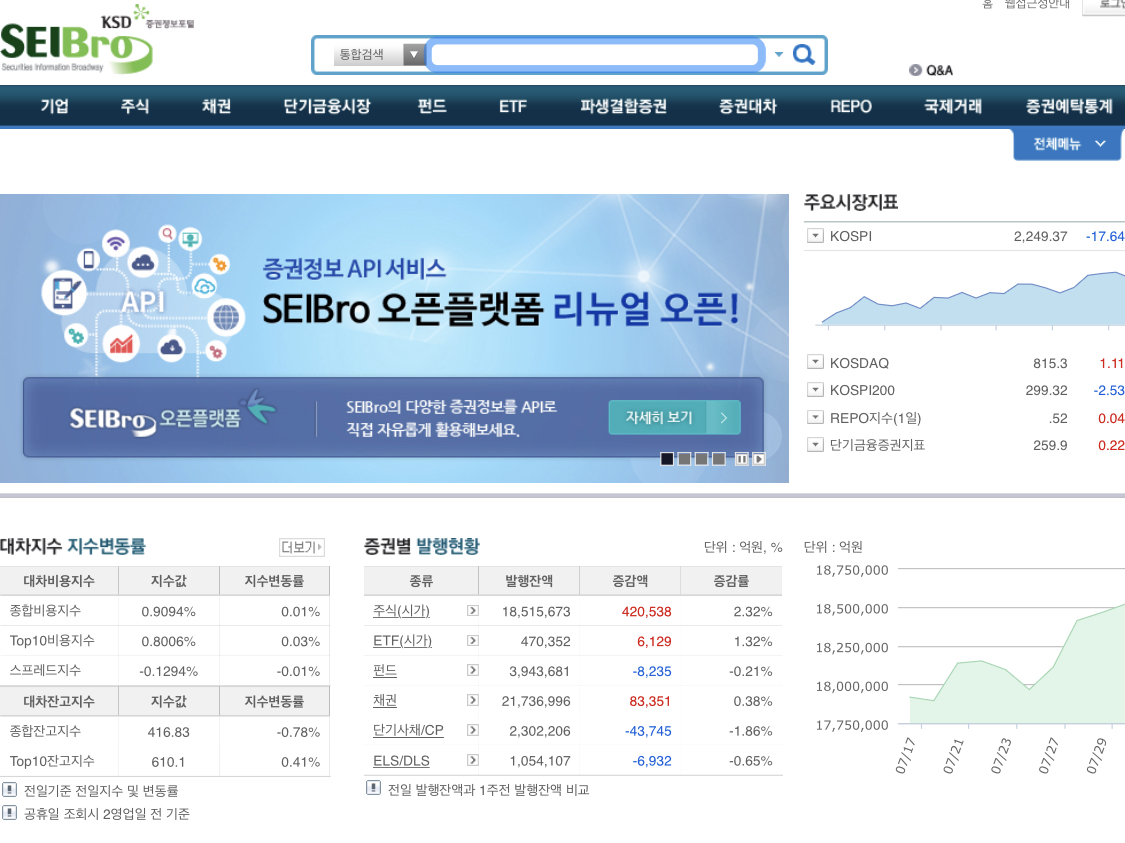Select the first banner slide indicator
1125x843 pixels.
[x=667, y=459]
